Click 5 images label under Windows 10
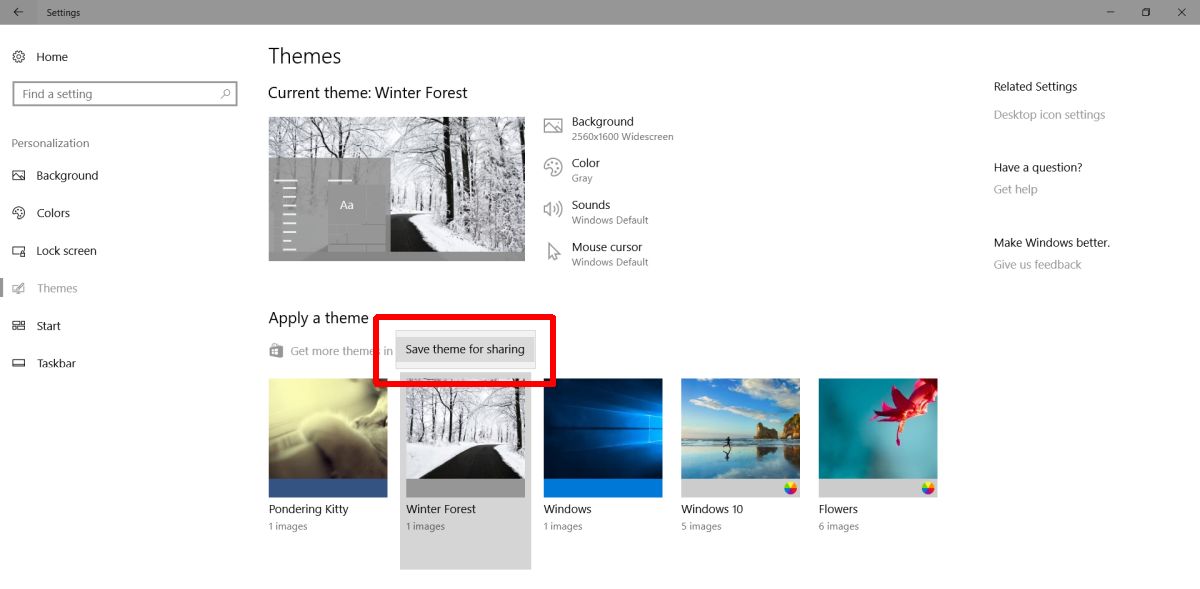The height and width of the screenshot is (589, 1200). coord(701,527)
